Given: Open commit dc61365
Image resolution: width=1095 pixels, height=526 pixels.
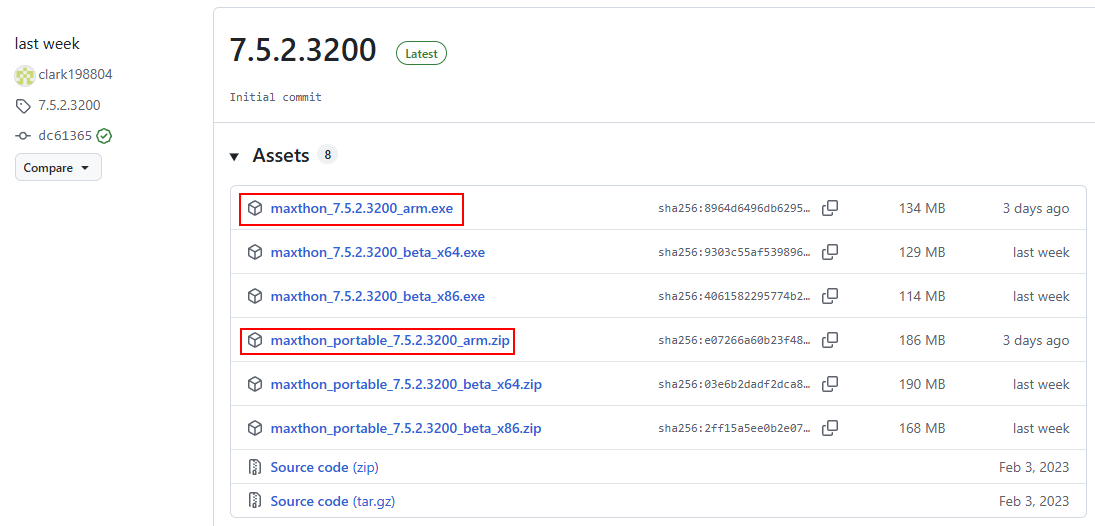Looking at the screenshot, I should click(65, 136).
